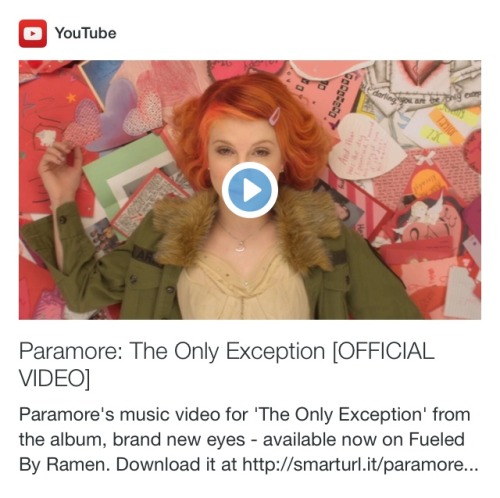The image size is (500, 498).
Task: Click the word 'Paramore:' starting the title
Action: (71, 351)
